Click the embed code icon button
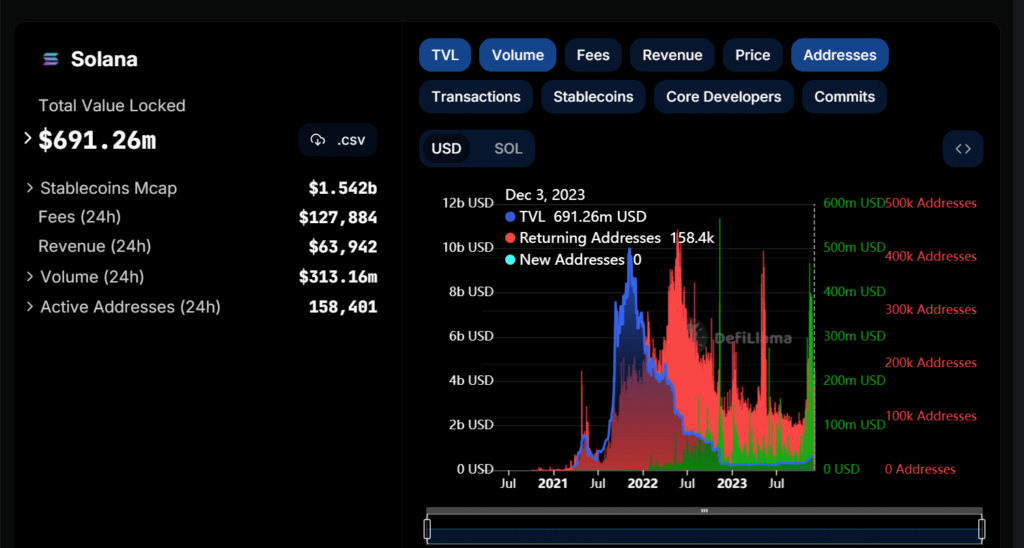This screenshot has width=1024, height=548. click(x=963, y=149)
